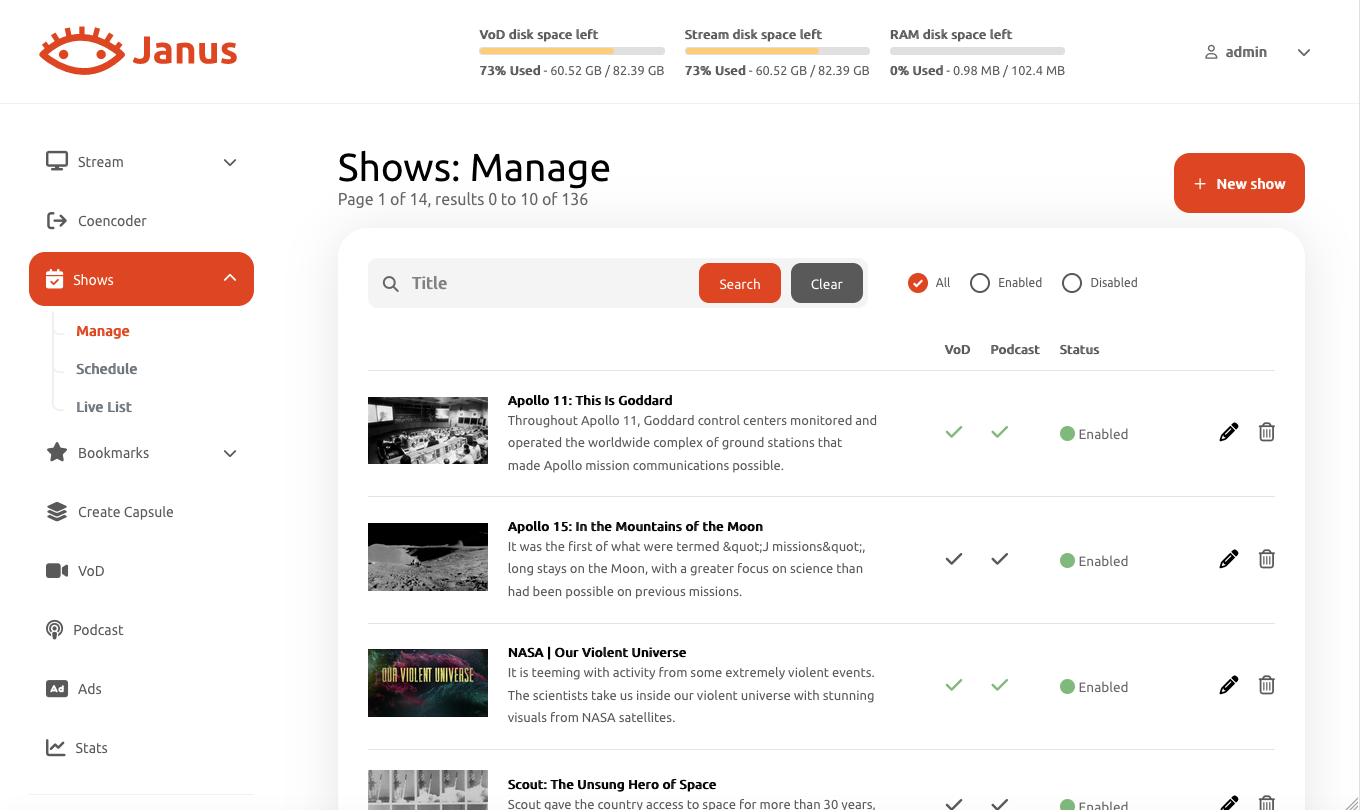This screenshot has width=1360, height=810.
Task: Focus the Title search input field
Action: point(550,283)
